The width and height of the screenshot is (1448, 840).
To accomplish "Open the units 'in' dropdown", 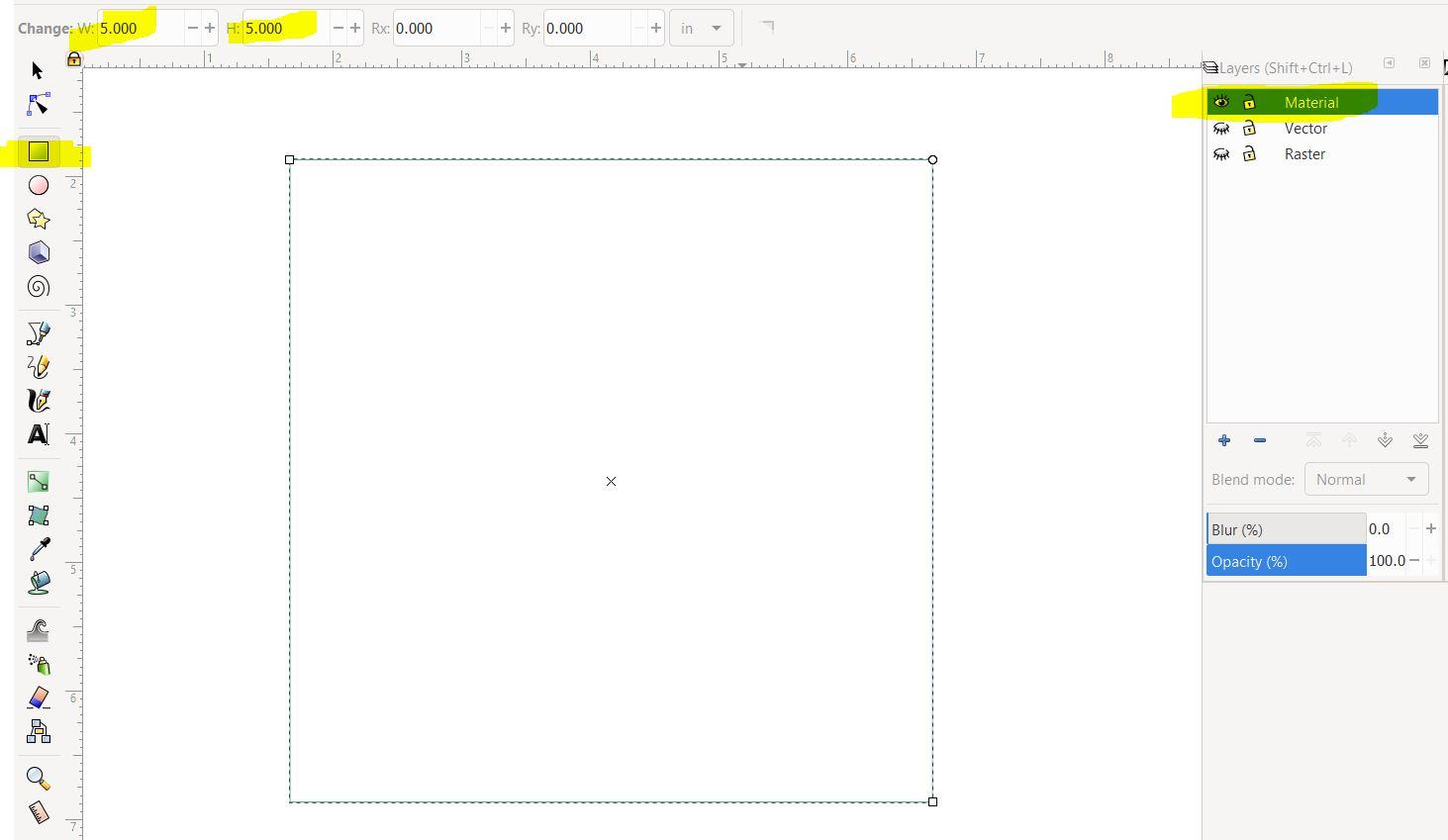I will 701,28.
